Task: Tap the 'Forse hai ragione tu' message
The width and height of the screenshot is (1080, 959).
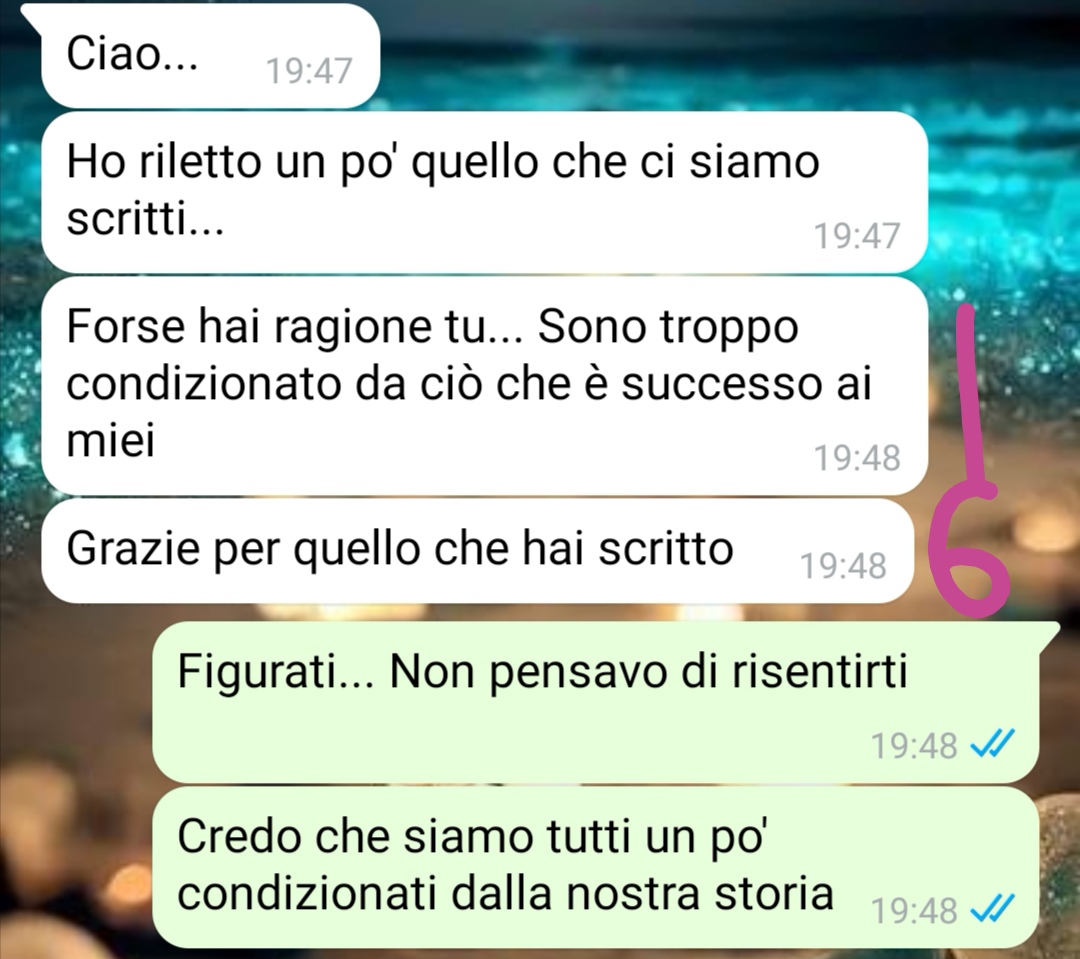Action: click(484, 386)
